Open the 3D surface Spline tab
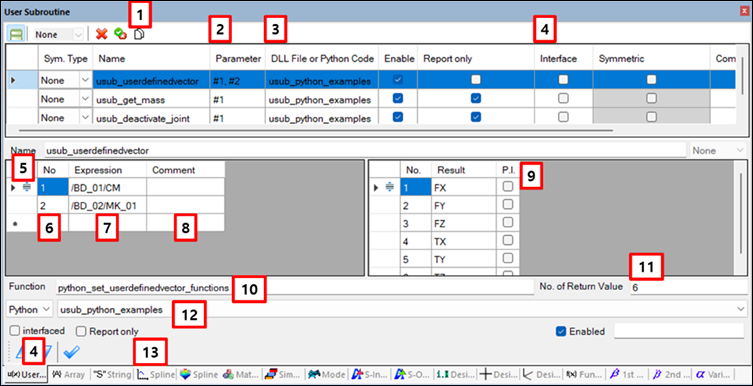This screenshot has width=753, height=386. coord(199,374)
